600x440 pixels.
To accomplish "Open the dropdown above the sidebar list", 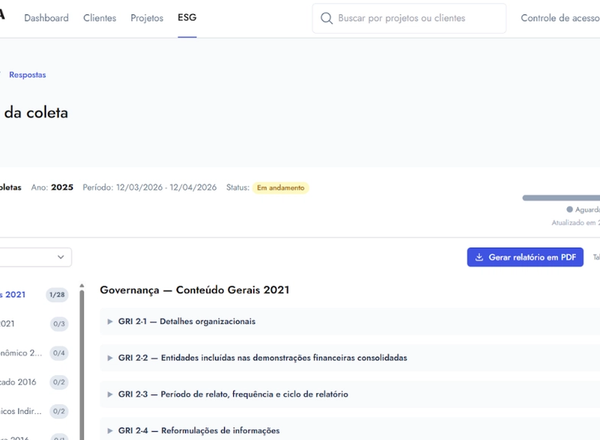I will coord(35,257).
